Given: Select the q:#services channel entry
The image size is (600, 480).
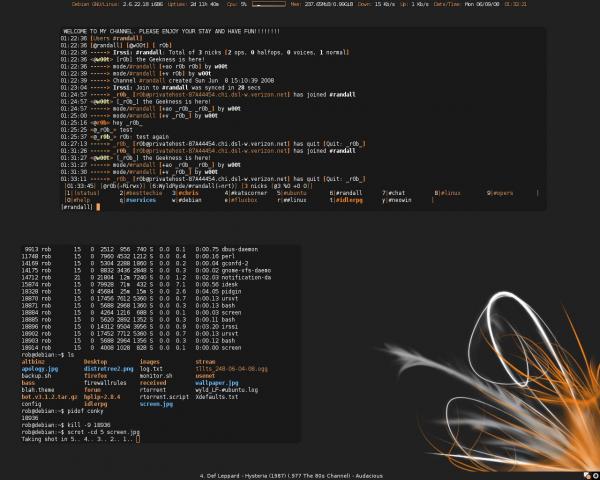Looking at the screenshot, I should (138, 200).
